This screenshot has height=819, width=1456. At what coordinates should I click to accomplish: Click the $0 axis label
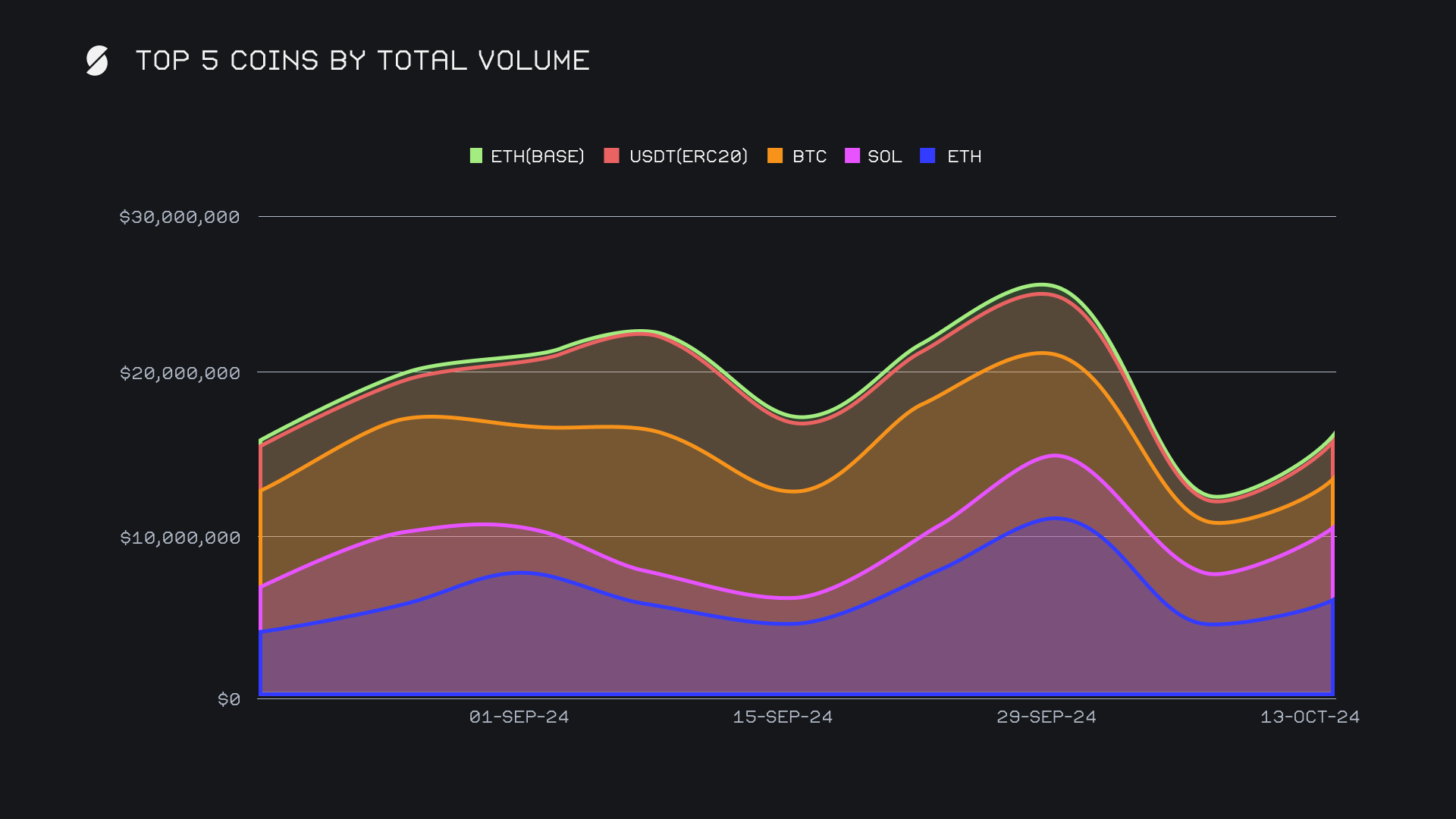(x=228, y=699)
